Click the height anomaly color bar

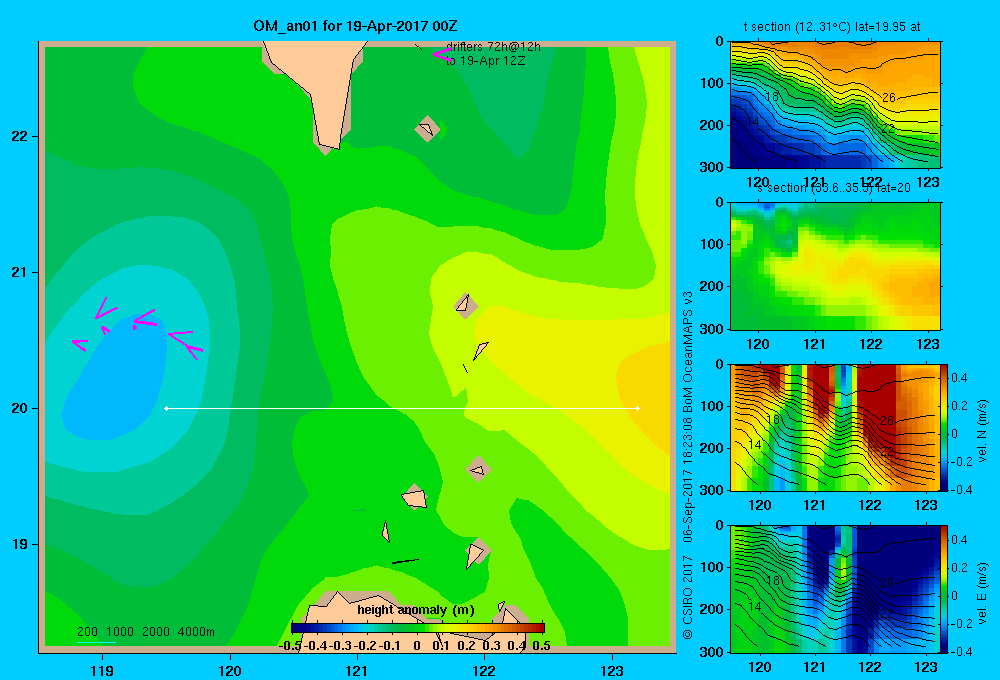pos(418,627)
